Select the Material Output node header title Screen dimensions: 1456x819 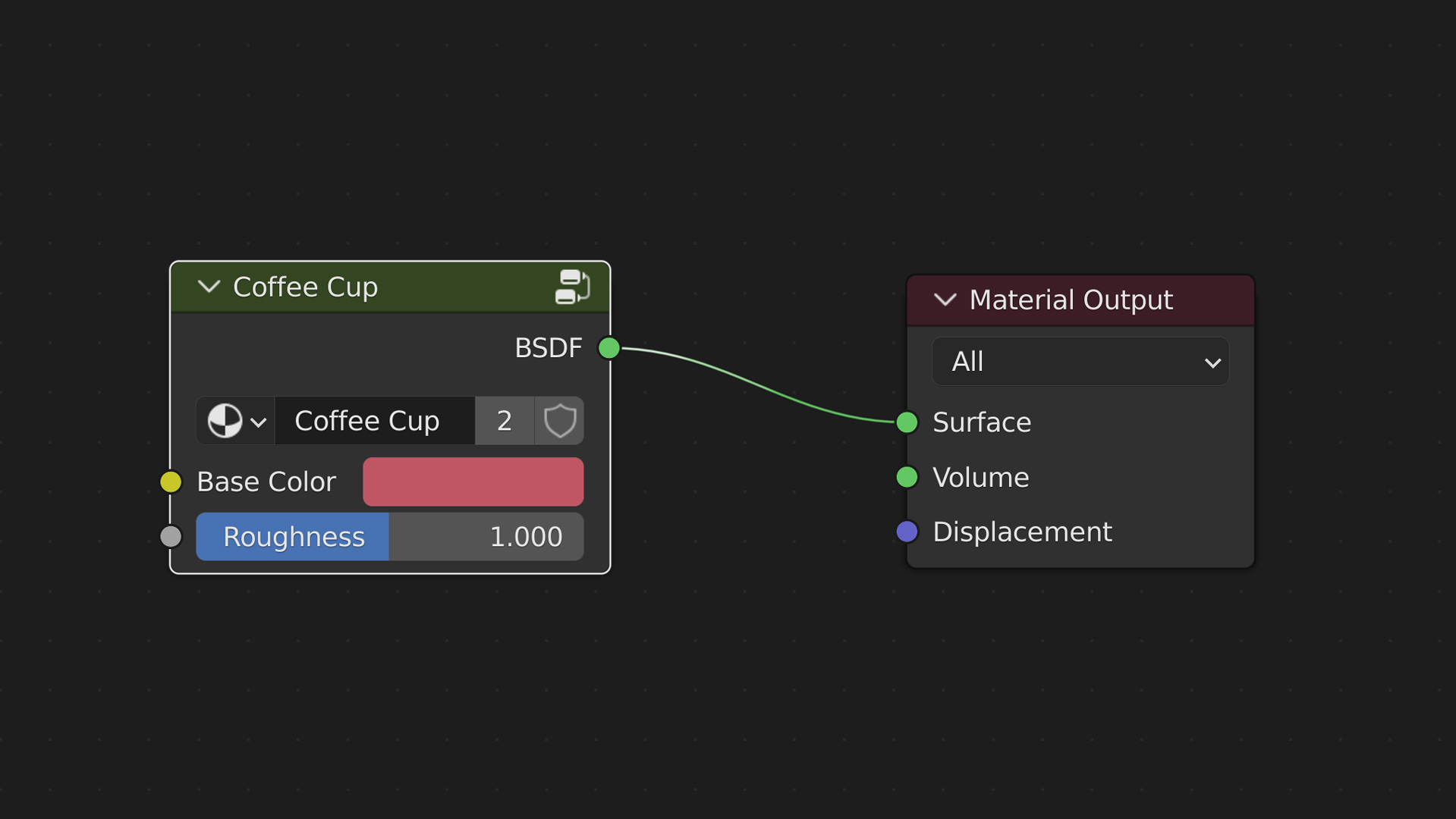click(x=1071, y=300)
